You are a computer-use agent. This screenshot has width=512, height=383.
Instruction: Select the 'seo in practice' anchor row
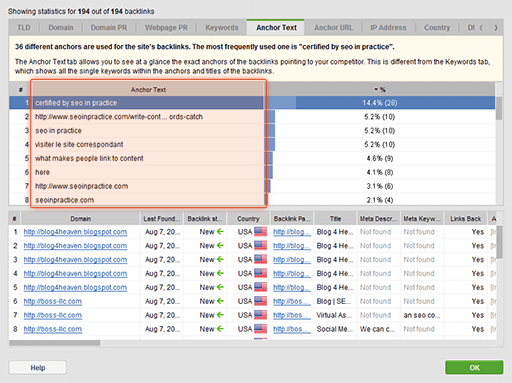tap(252, 130)
